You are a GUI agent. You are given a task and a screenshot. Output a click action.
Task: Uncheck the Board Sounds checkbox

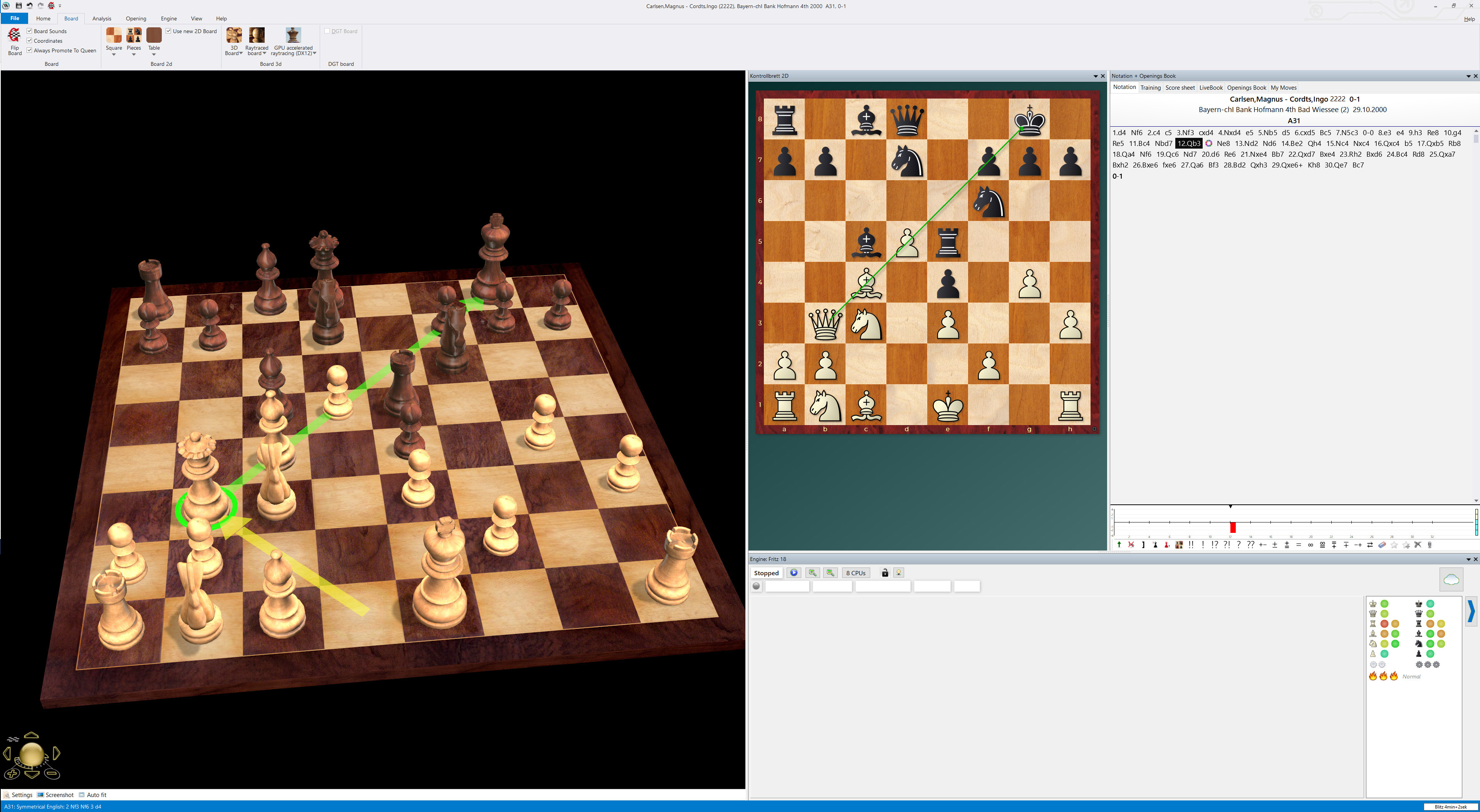pyautogui.click(x=29, y=31)
